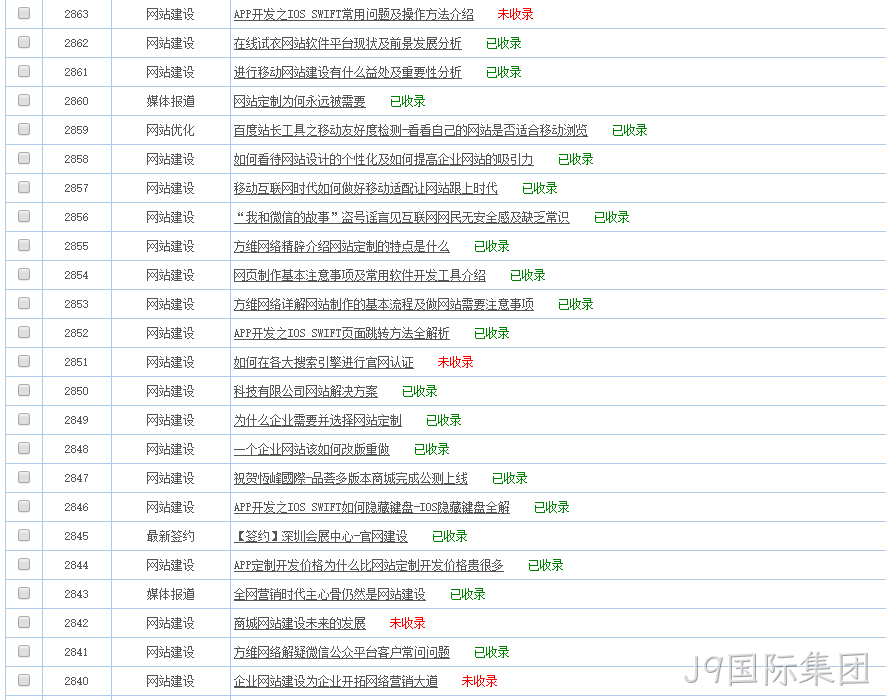The width and height of the screenshot is (886, 700).
Task: Click category 媒体报道 in row 2843
Action: point(170,594)
